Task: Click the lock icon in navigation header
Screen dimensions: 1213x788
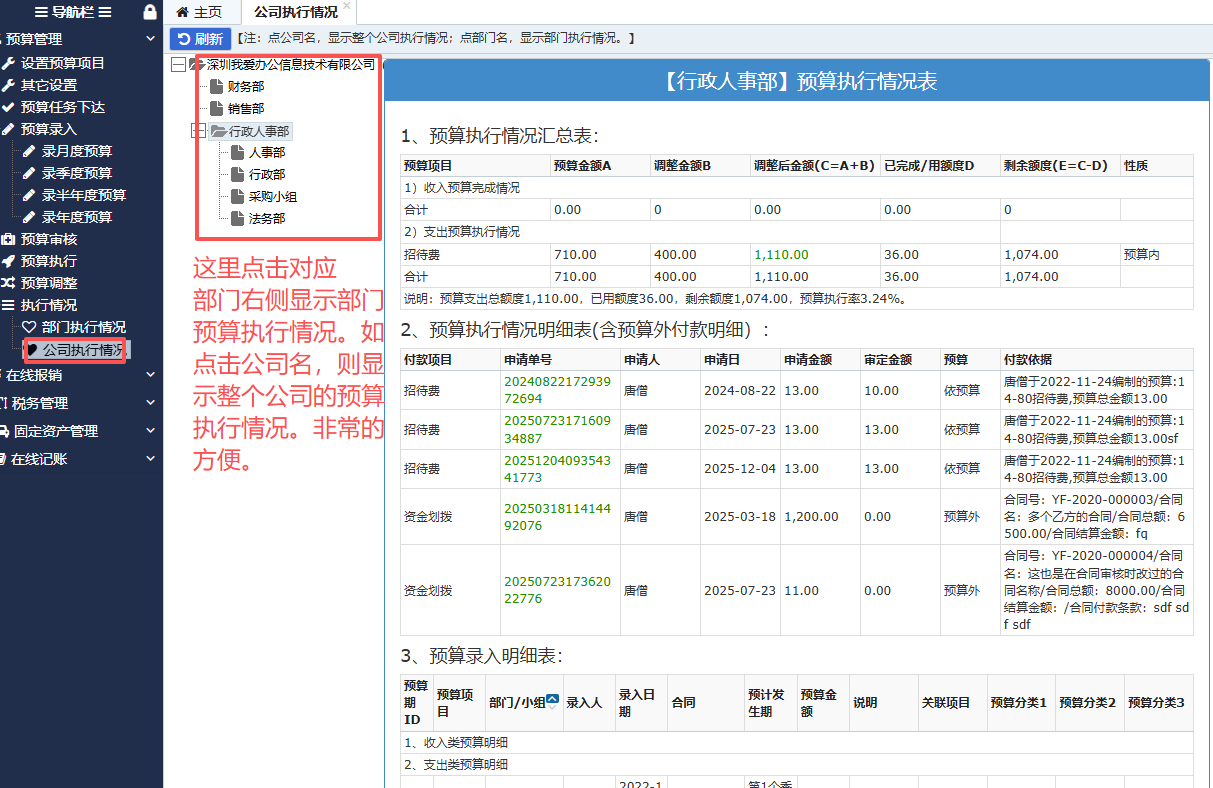Action: [x=150, y=12]
